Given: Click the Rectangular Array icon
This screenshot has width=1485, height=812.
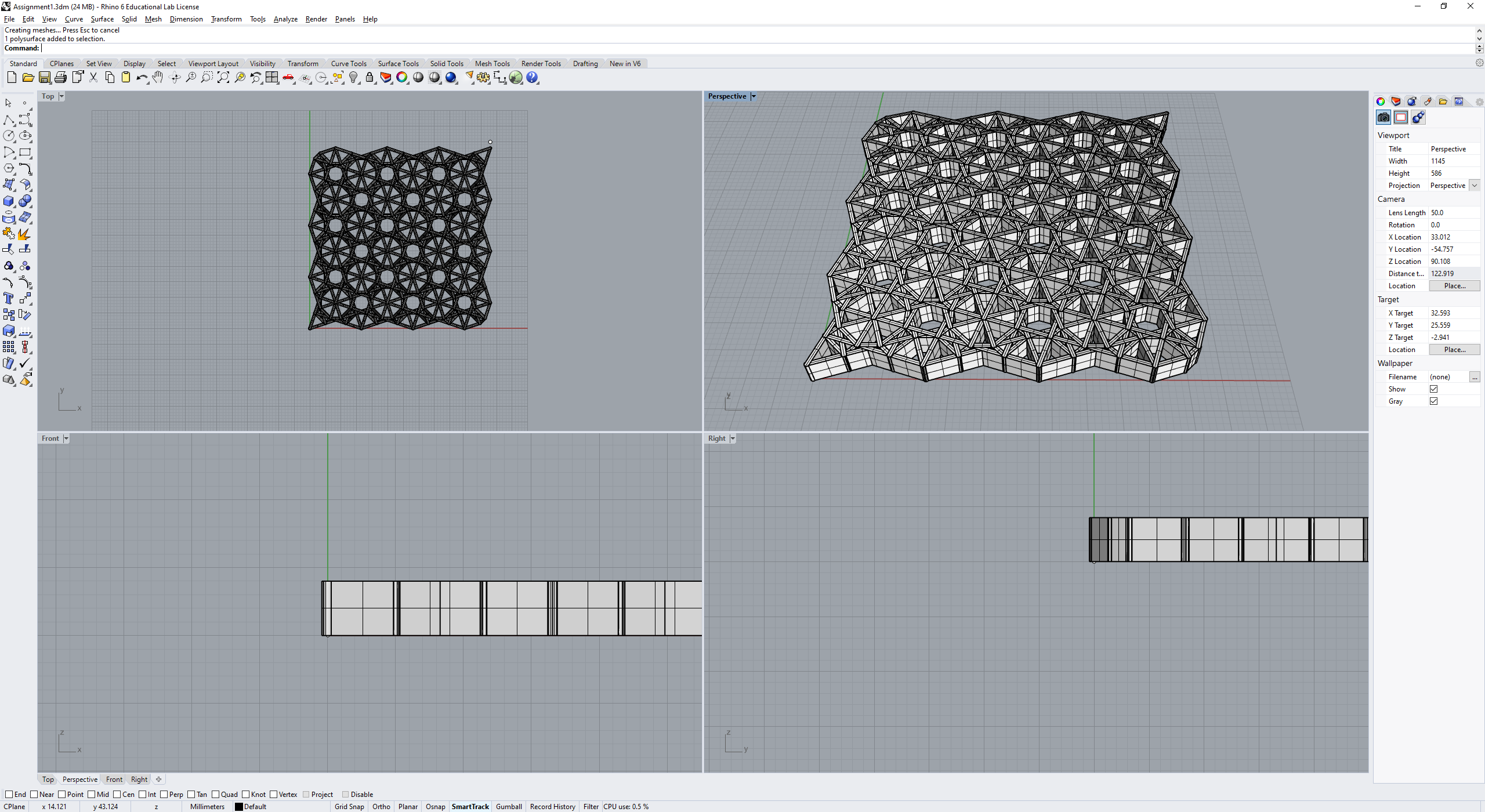Looking at the screenshot, I should (9, 347).
